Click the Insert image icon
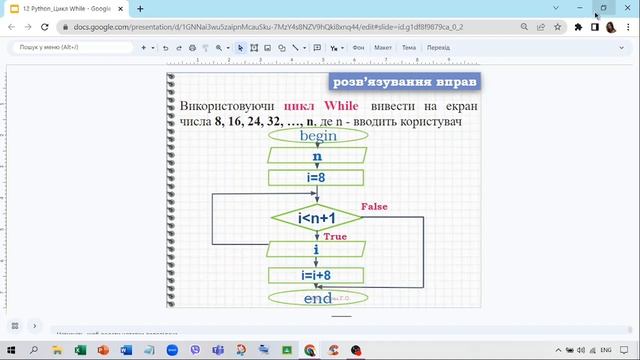The image size is (640, 360). (x=267, y=48)
